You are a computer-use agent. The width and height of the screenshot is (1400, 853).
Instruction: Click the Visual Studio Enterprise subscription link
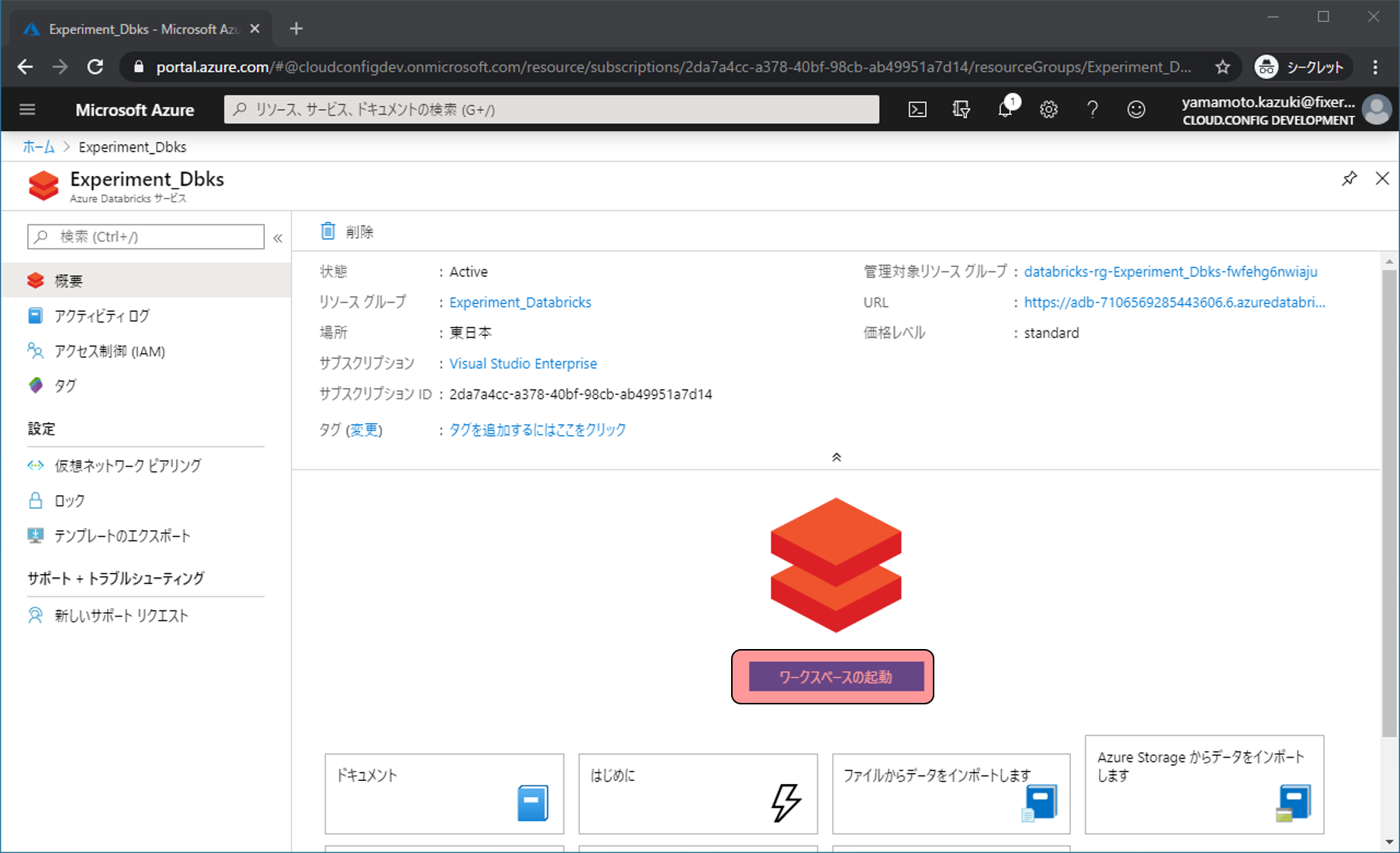point(523,364)
